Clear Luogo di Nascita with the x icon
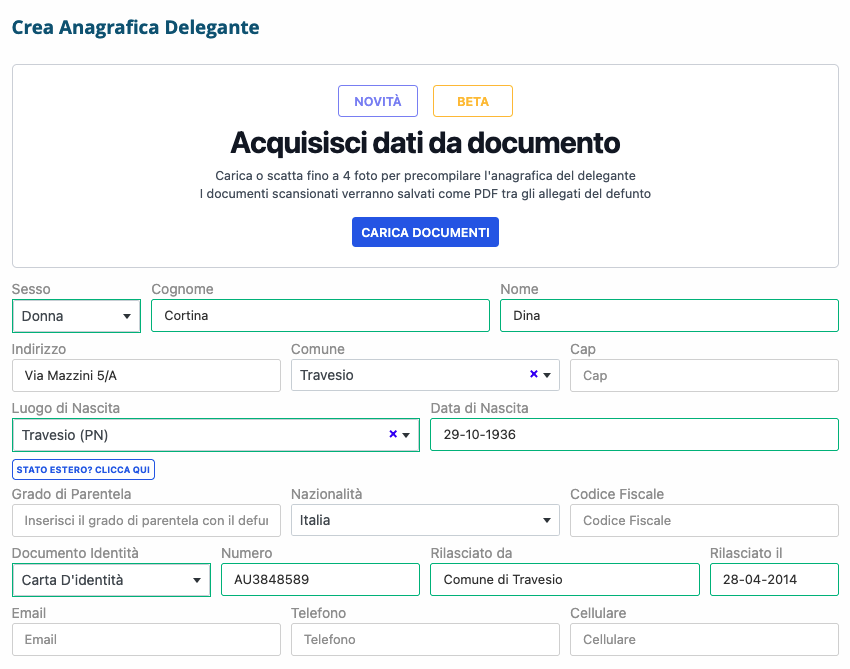Image resolution: width=850 pixels, height=669 pixels. point(393,435)
